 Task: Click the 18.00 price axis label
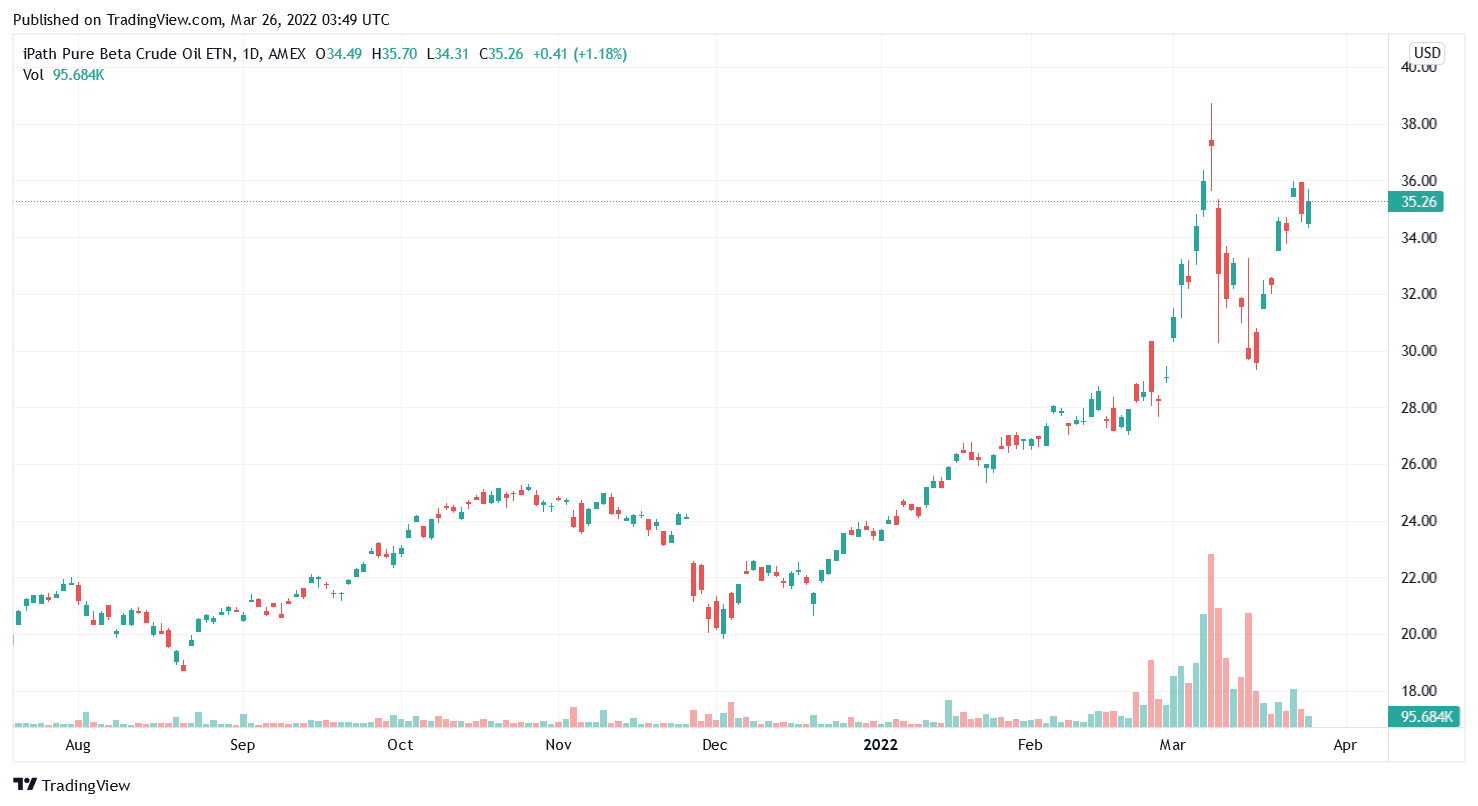tap(1419, 691)
